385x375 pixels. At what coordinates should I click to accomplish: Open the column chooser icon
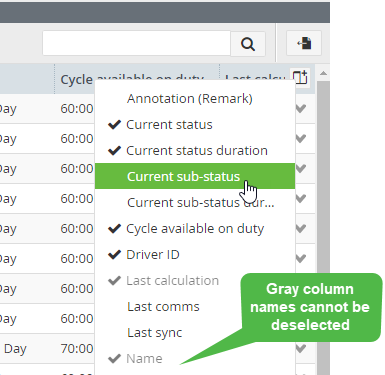pyautogui.click(x=300, y=77)
